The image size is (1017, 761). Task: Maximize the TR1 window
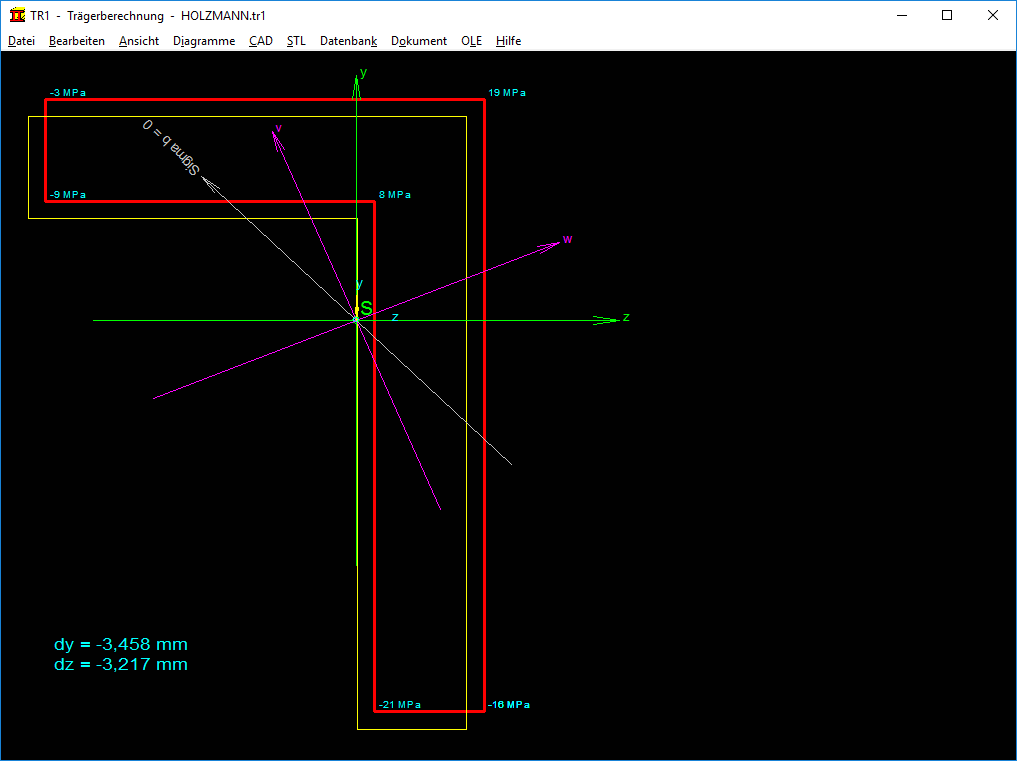[x=947, y=15]
